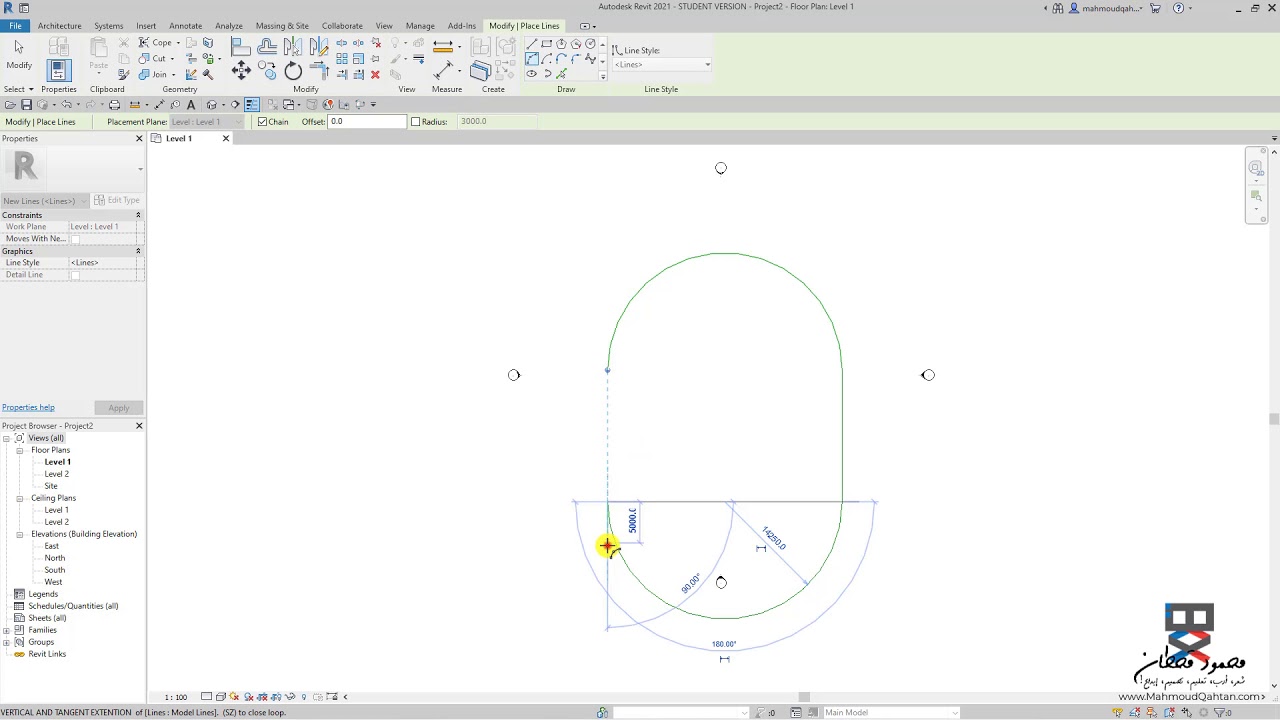The height and width of the screenshot is (720, 1280).
Task: Open Level 2 under Floor Plans
Action: 56,474
